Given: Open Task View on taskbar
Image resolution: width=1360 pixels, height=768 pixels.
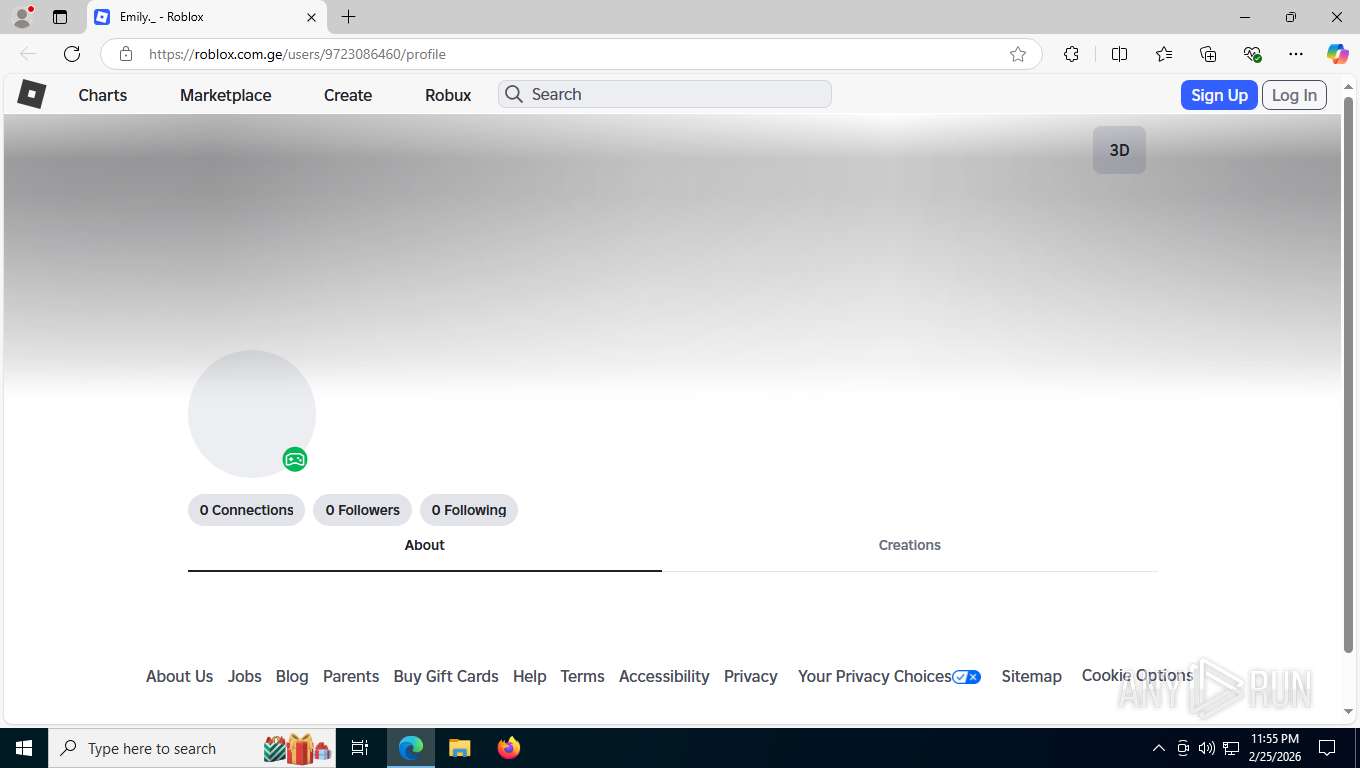Looking at the screenshot, I should (360, 748).
